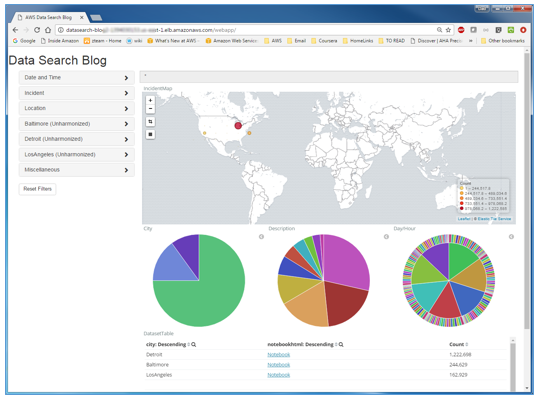The width and height of the screenshot is (540, 399).
Task: Click the Reset Filters button
Action: click(38, 189)
